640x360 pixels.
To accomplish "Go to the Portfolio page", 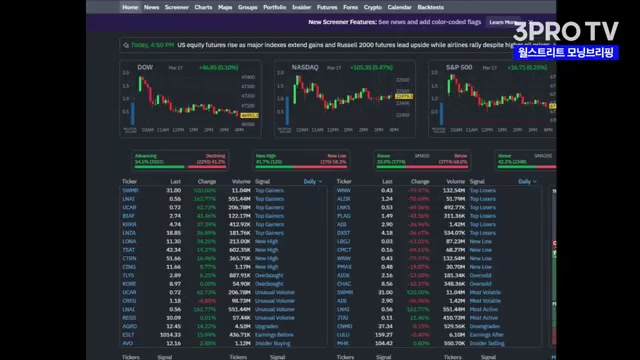I will (x=275, y=7).
